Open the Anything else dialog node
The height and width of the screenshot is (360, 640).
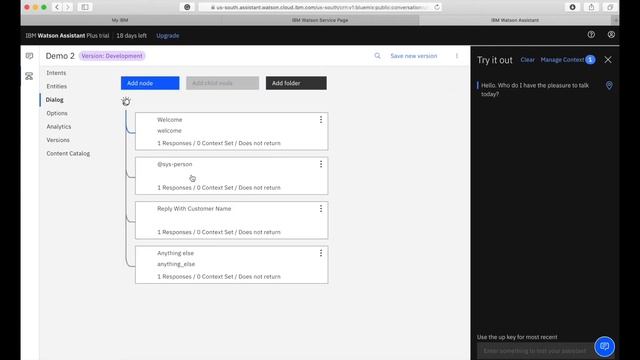tap(231, 265)
